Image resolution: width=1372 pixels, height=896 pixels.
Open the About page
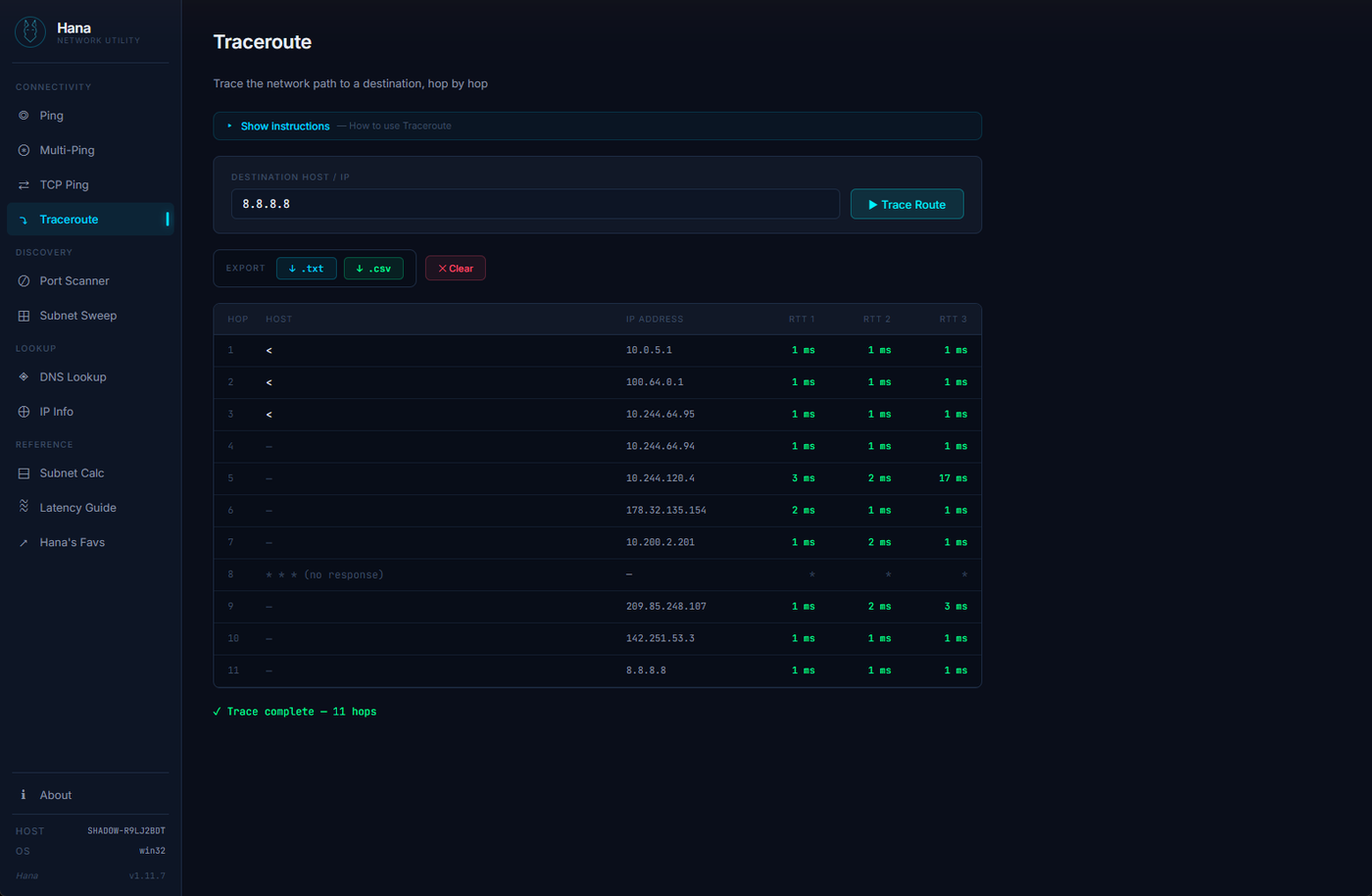[x=90, y=795]
